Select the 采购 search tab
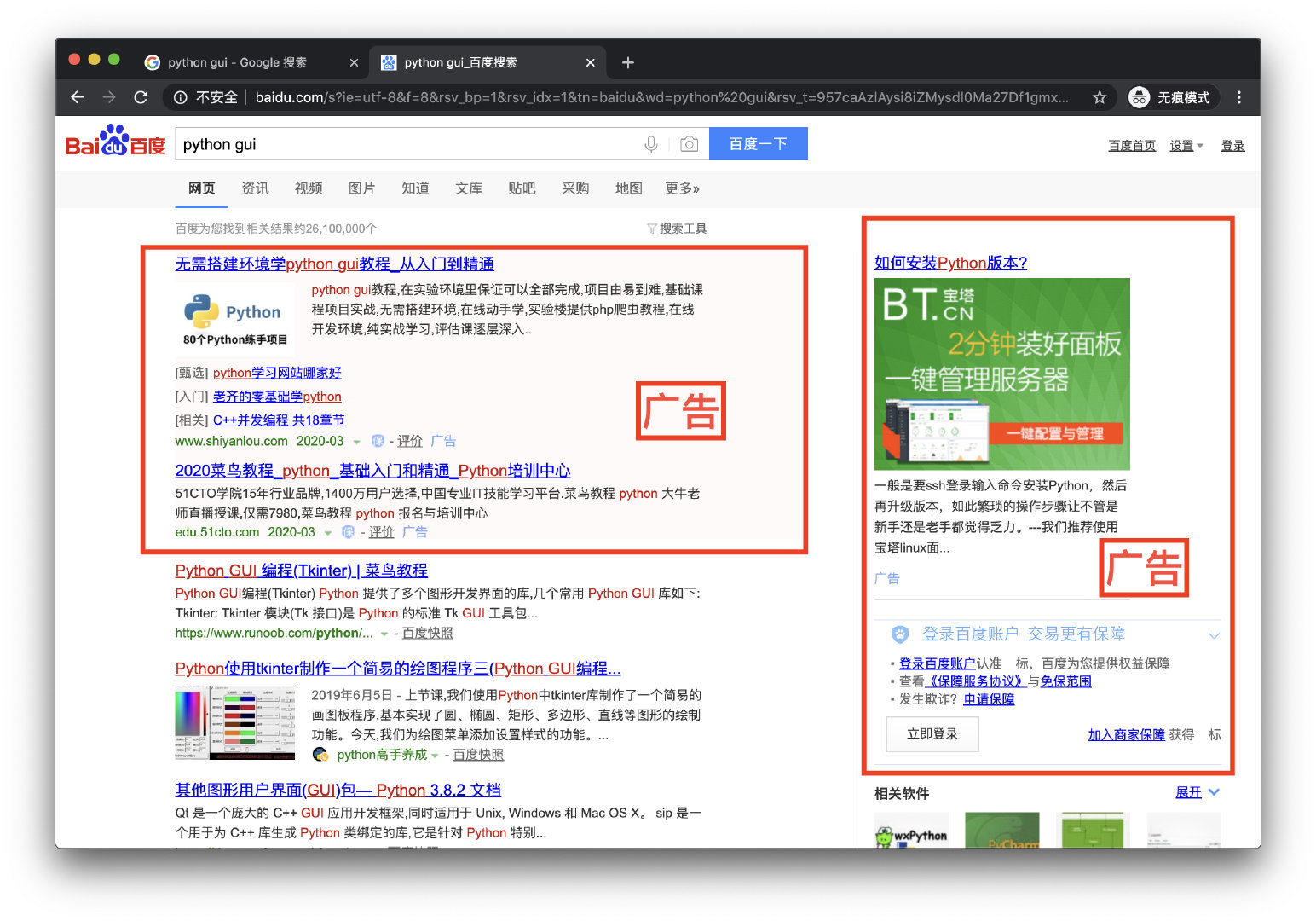This screenshot has width=1316, height=921. tap(575, 188)
